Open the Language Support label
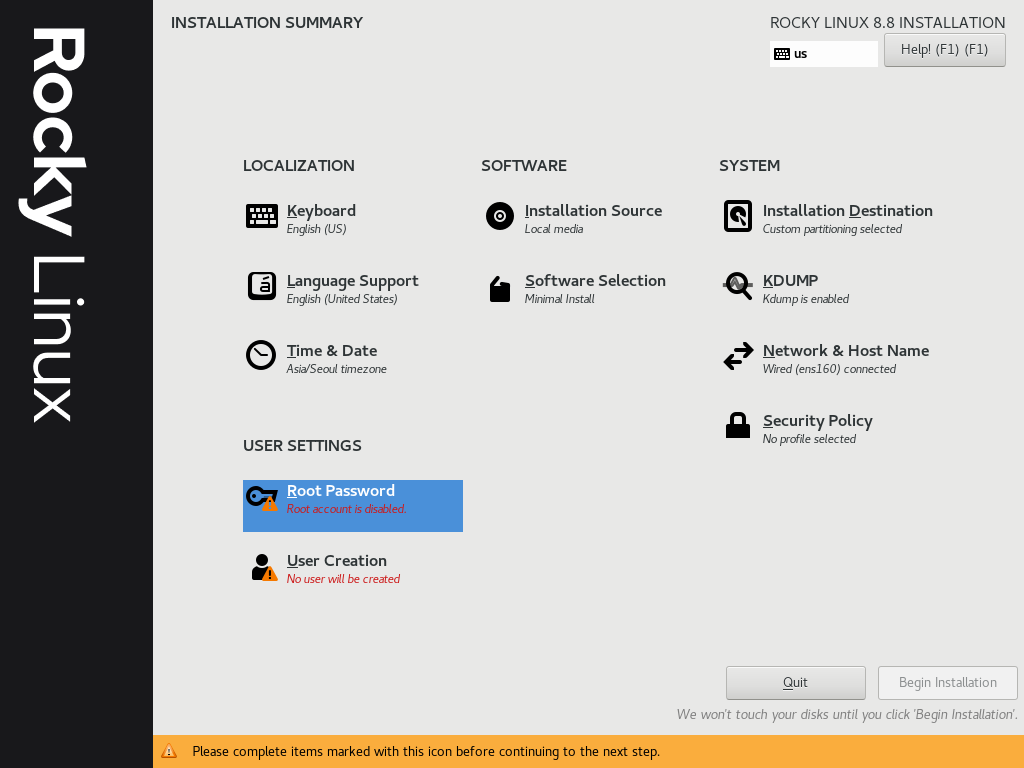 click(x=353, y=281)
